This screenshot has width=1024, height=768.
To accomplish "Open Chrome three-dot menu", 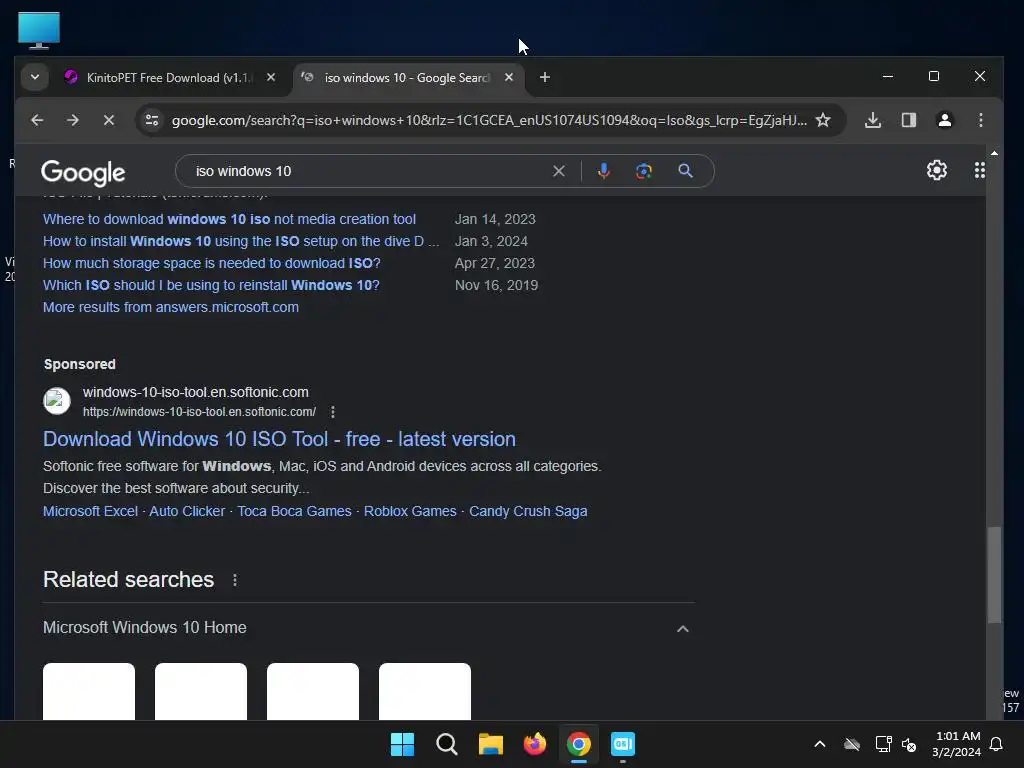I will point(980,120).
